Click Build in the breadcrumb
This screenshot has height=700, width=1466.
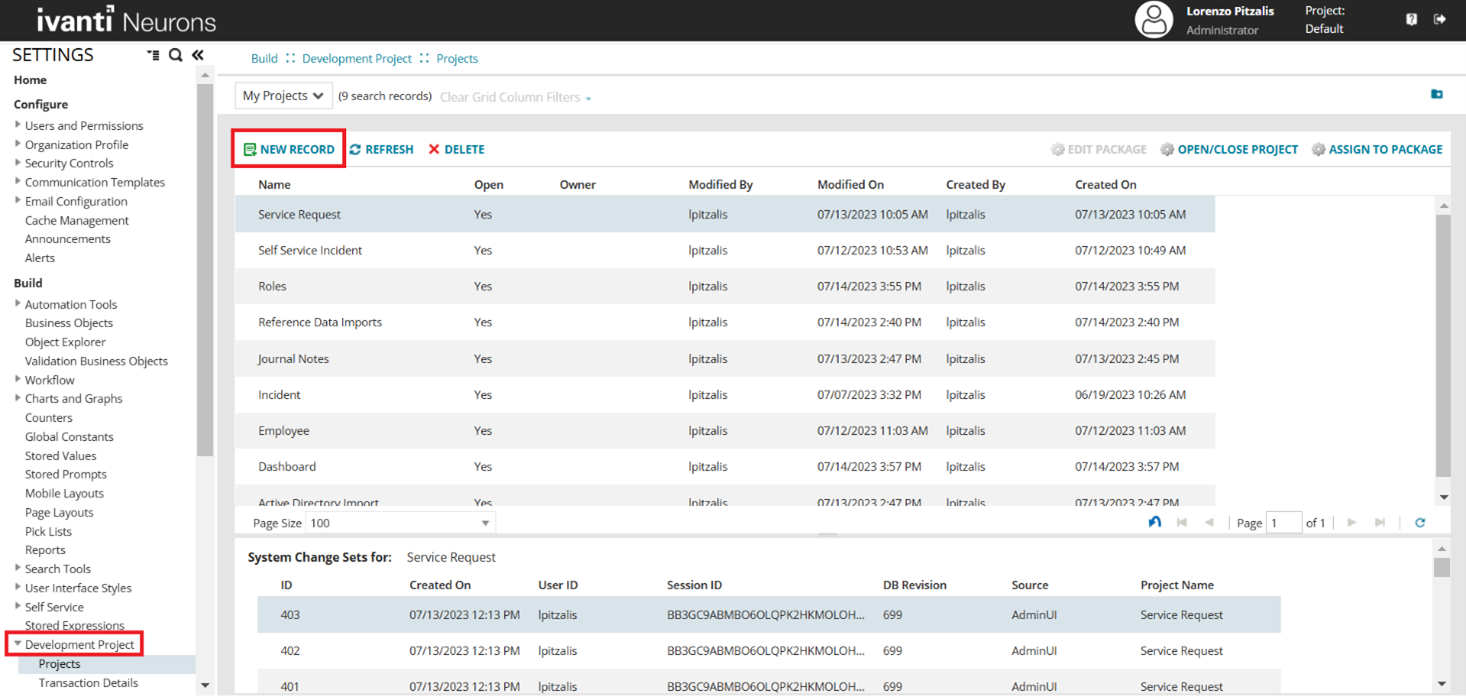coord(264,59)
